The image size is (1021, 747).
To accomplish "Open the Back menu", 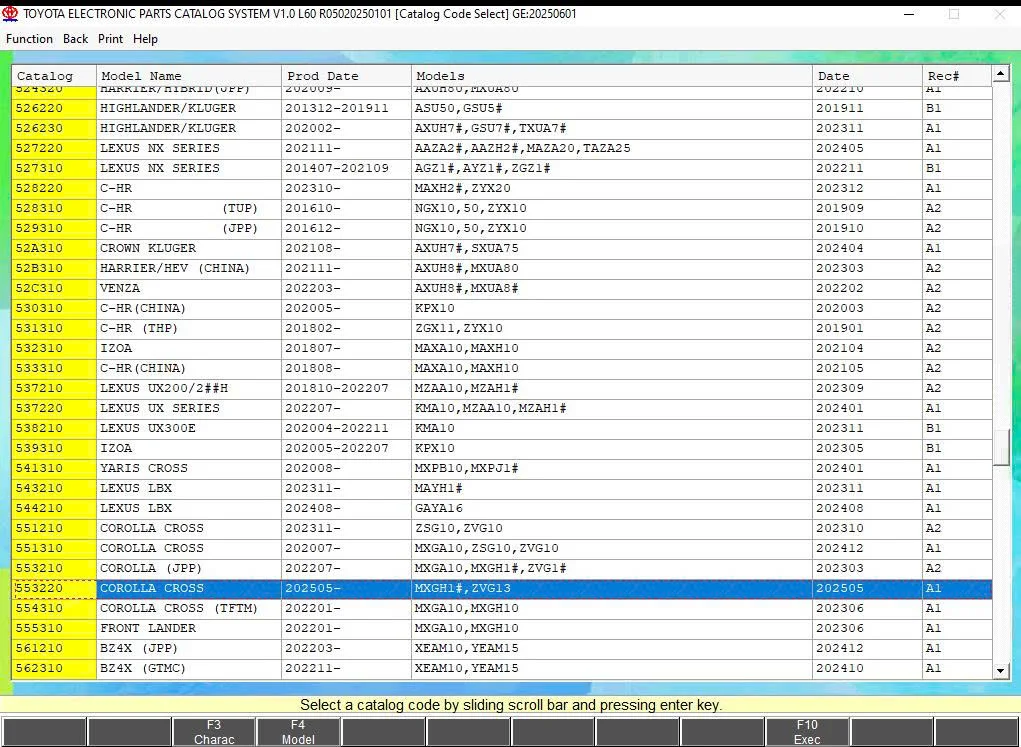I will tap(76, 39).
